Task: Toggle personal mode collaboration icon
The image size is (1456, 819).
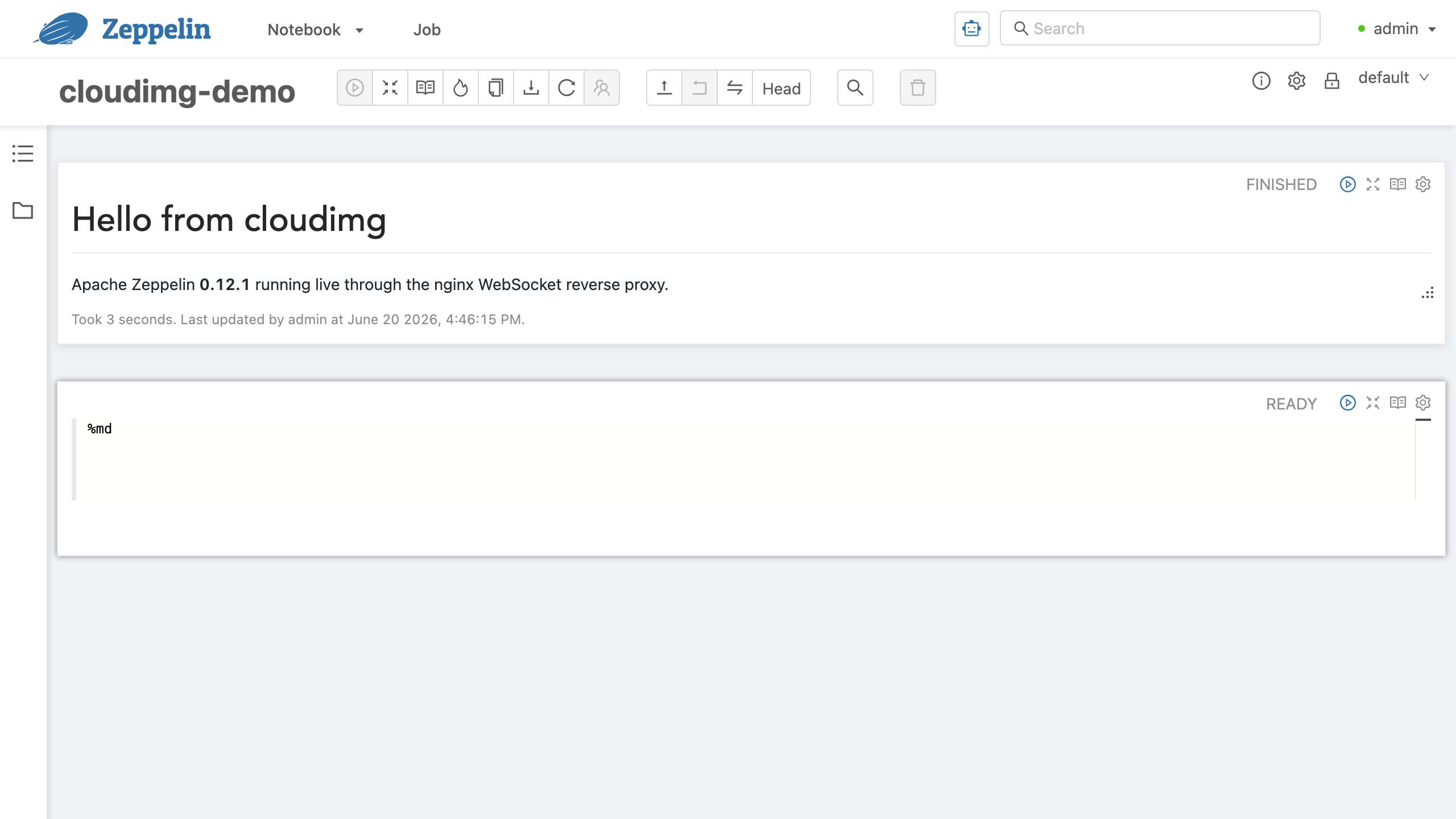Action: (x=602, y=88)
